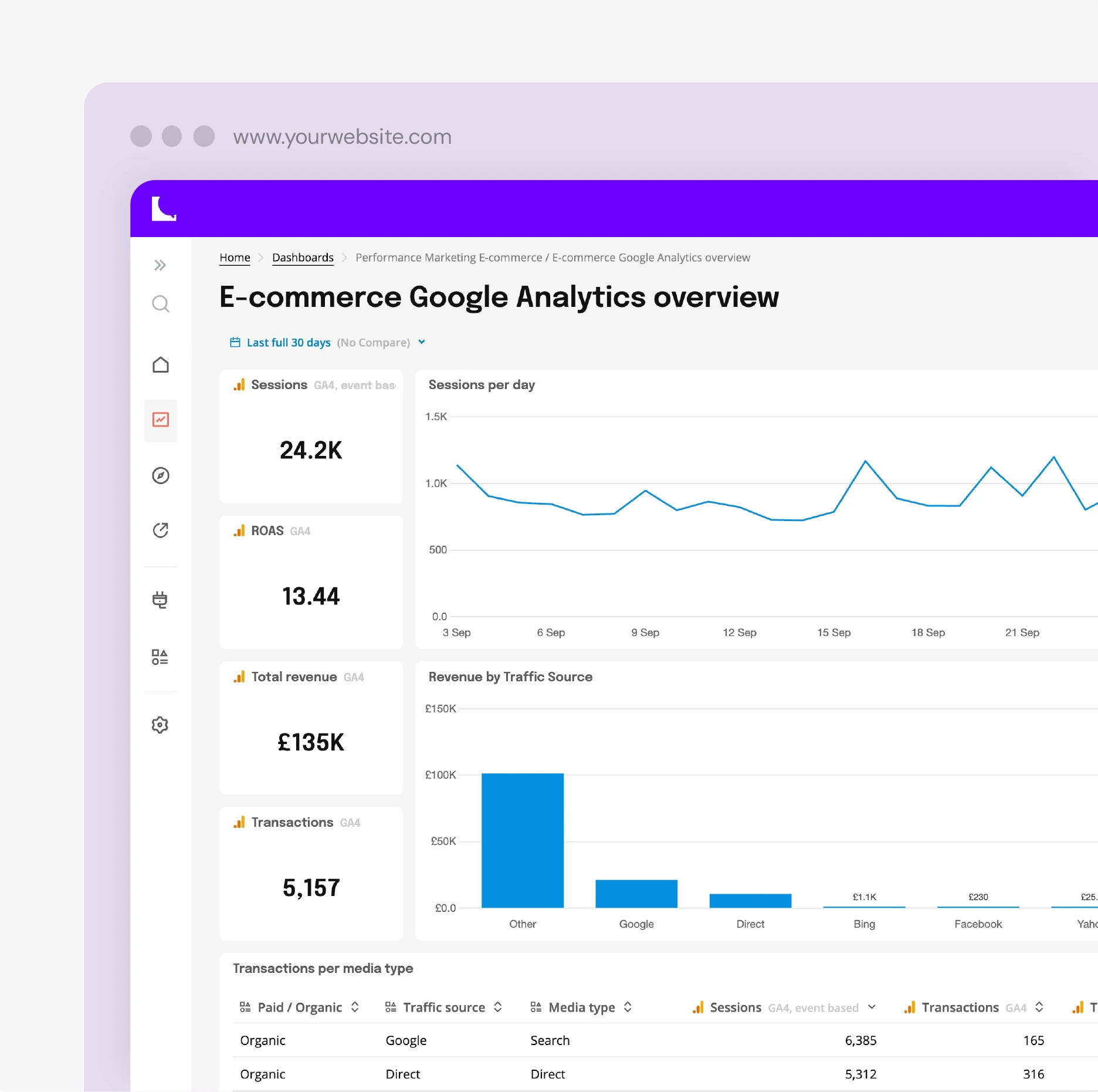Click the 316 transactions value
The height and width of the screenshot is (1092, 1098).
pos(1033,1074)
